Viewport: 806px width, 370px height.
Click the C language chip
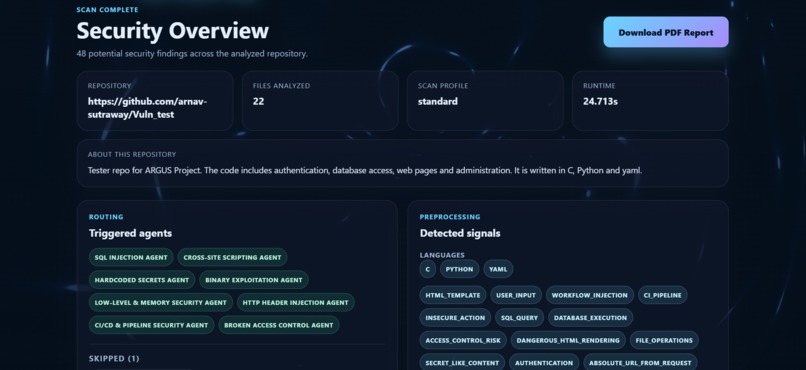(x=428, y=269)
